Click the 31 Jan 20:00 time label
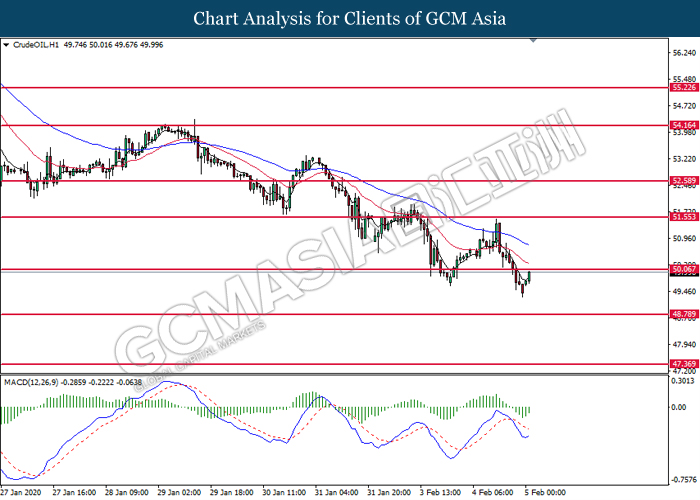The height and width of the screenshot is (500, 700). (x=389, y=492)
